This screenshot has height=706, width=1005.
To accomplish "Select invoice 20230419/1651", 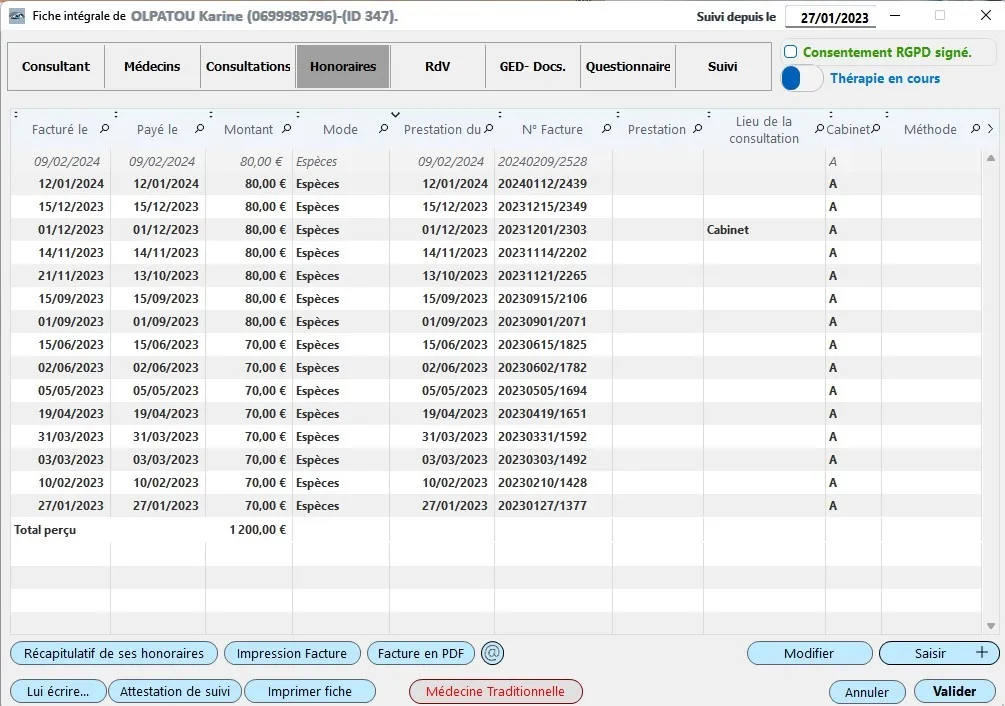I will click(542, 415).
